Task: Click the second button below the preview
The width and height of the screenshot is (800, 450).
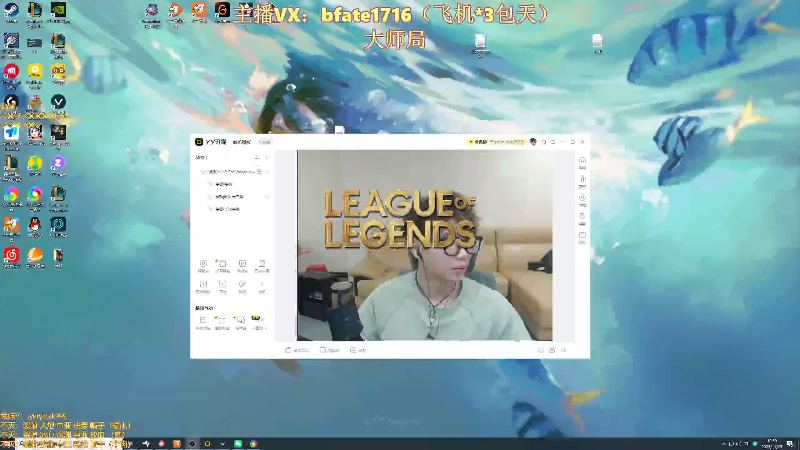Action: (x=330, y=350)
